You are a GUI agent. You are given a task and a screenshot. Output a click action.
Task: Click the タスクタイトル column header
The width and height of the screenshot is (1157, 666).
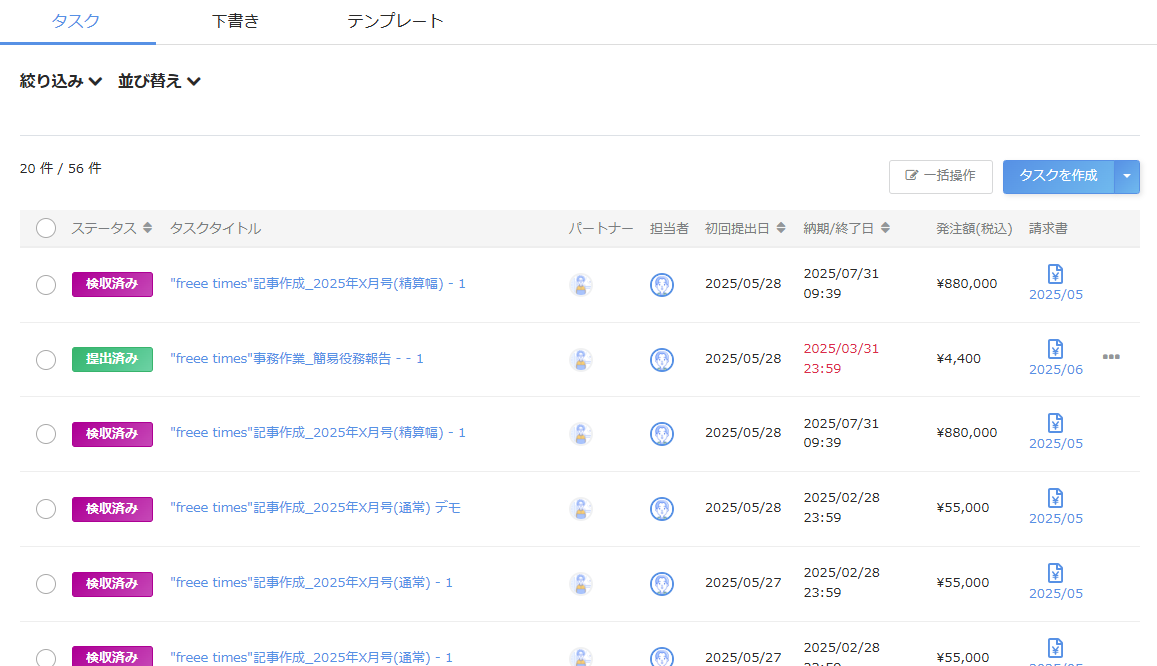pyautogui.click(x=215, y=228)
